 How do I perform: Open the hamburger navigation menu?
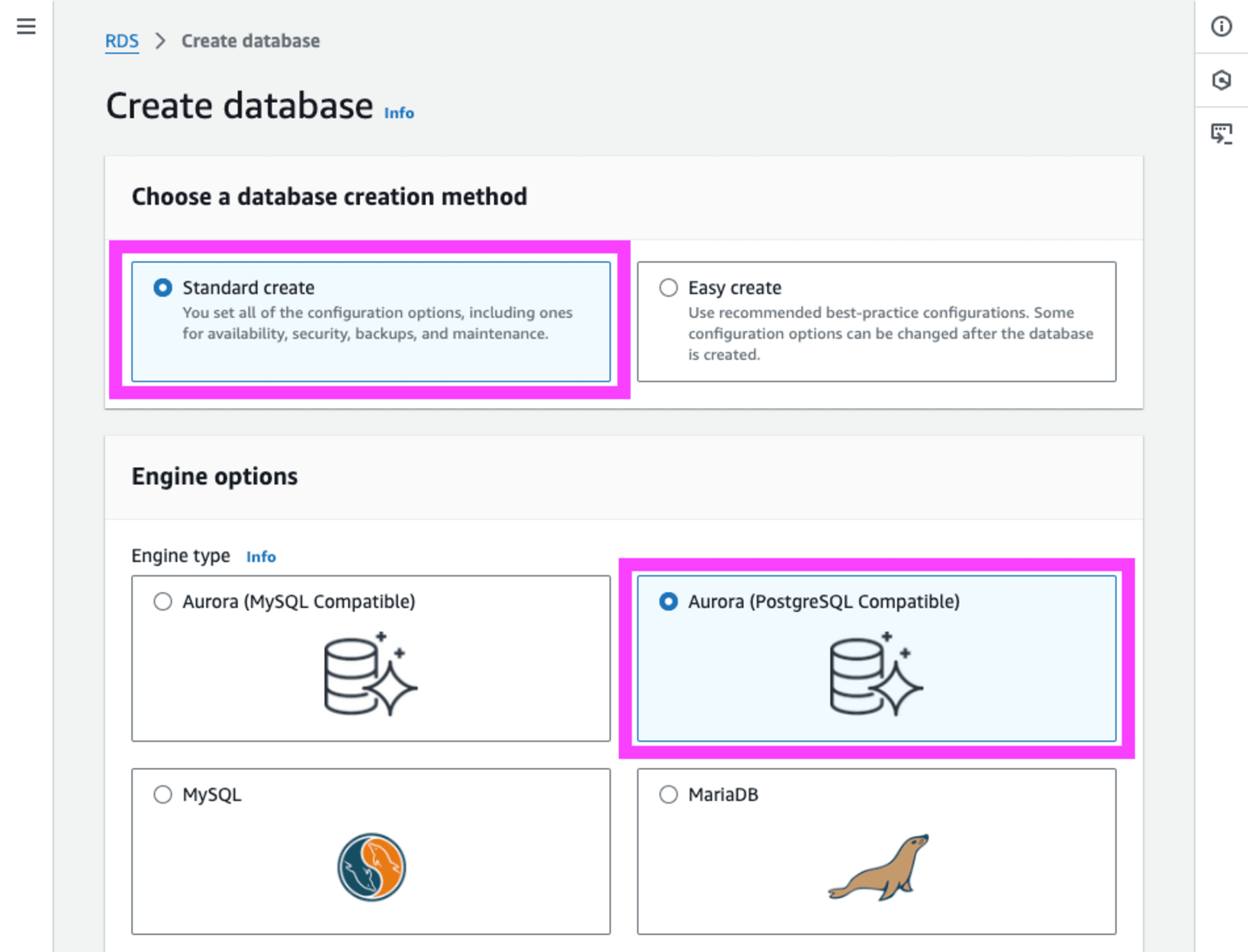(x=26, y=26)
